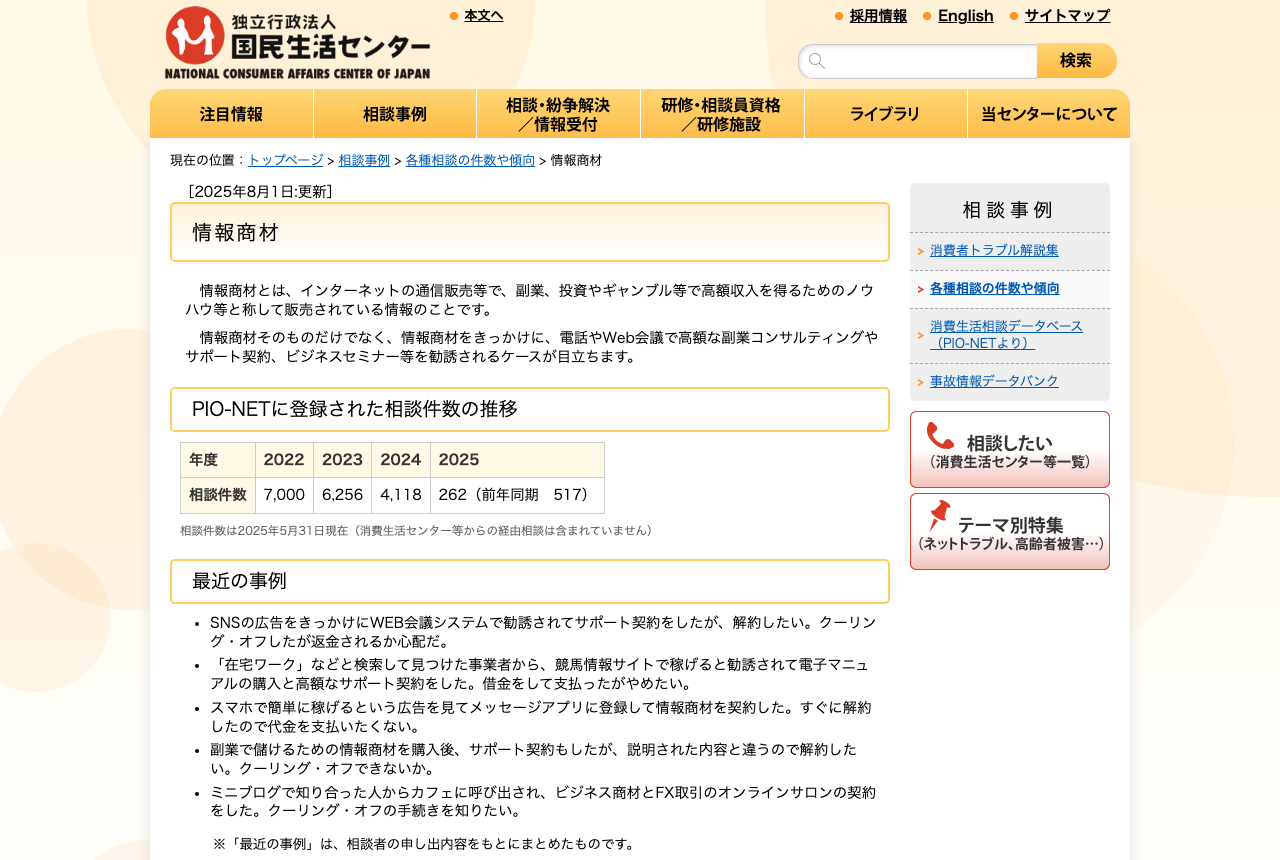Open the ライブラリ navigation tab
Viewport: 1280px width, 860px height.
[885, 114]
